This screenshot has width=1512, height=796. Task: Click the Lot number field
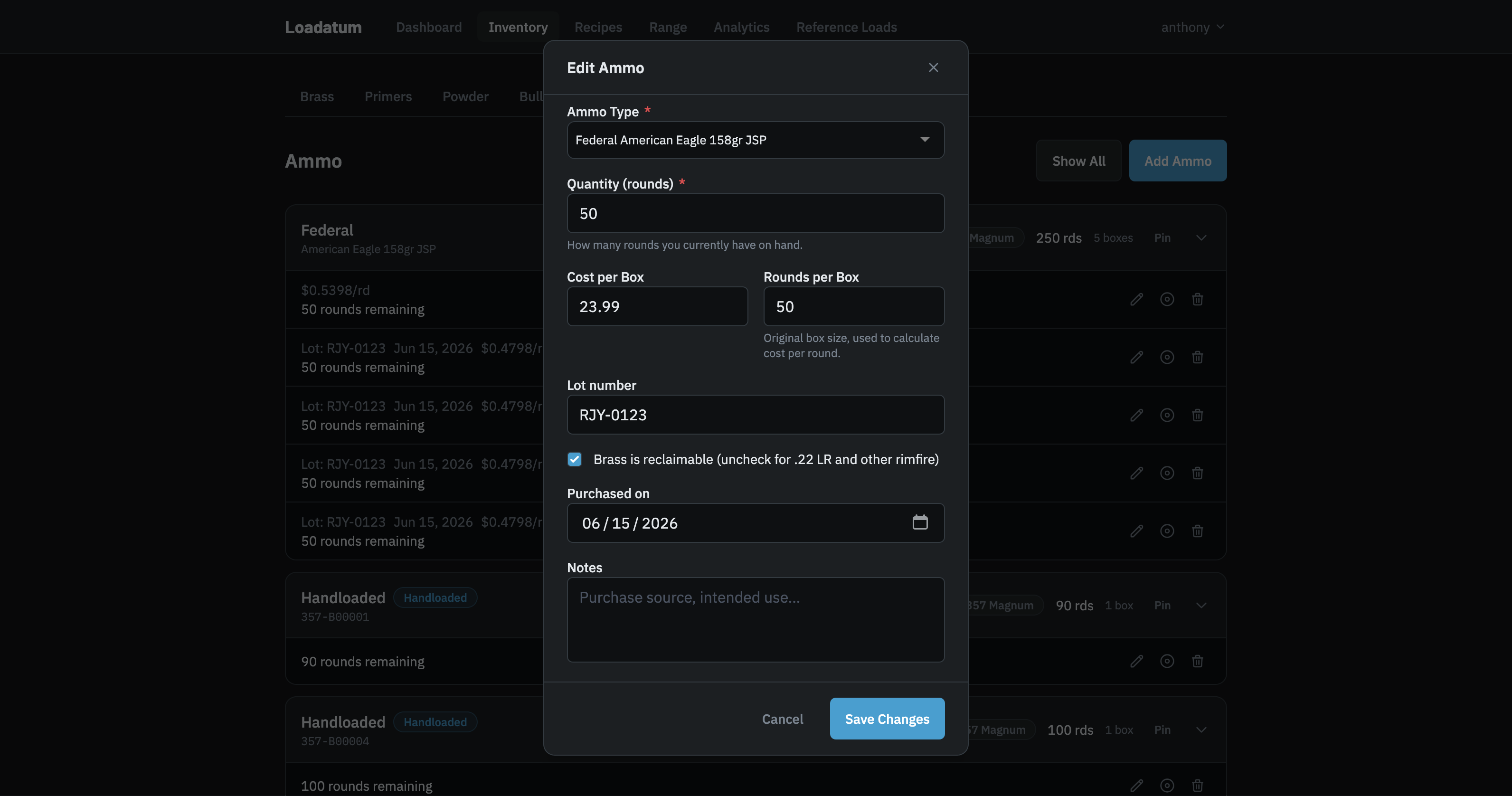pos(756,415)
